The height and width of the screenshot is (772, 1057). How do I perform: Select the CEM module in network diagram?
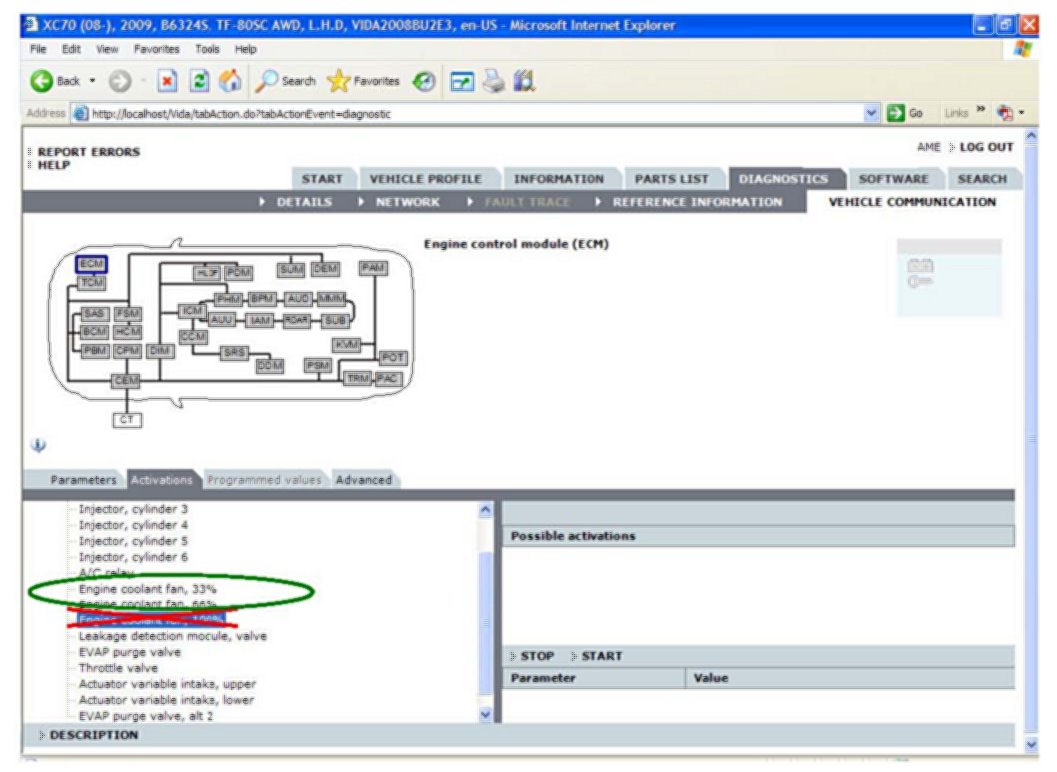pos(125,381)
